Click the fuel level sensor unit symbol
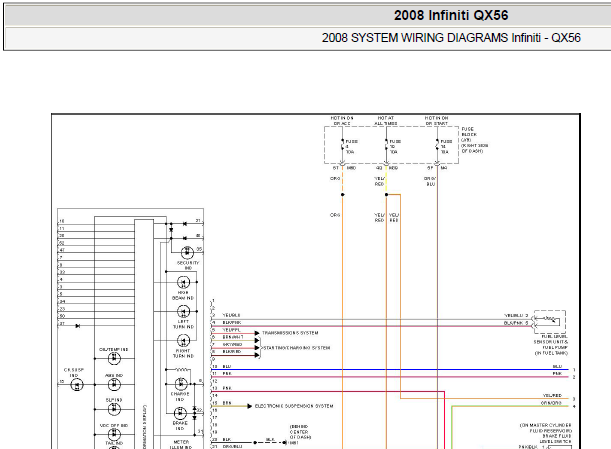Viewport: 611px width, 449px height. click(550, 321)
